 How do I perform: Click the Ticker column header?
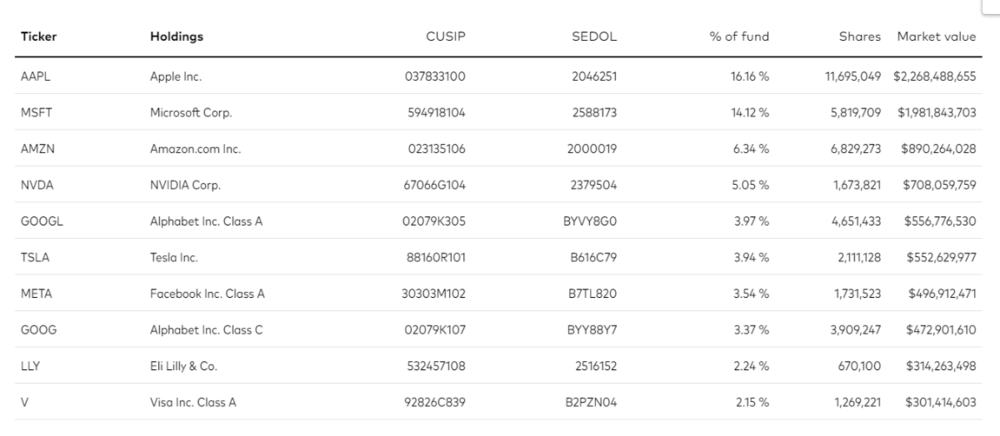click(38, 36)
